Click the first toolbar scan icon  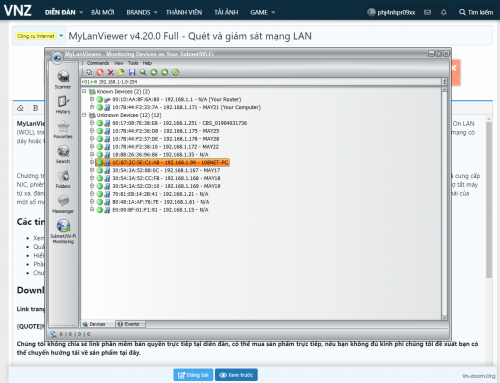[89, 72]
